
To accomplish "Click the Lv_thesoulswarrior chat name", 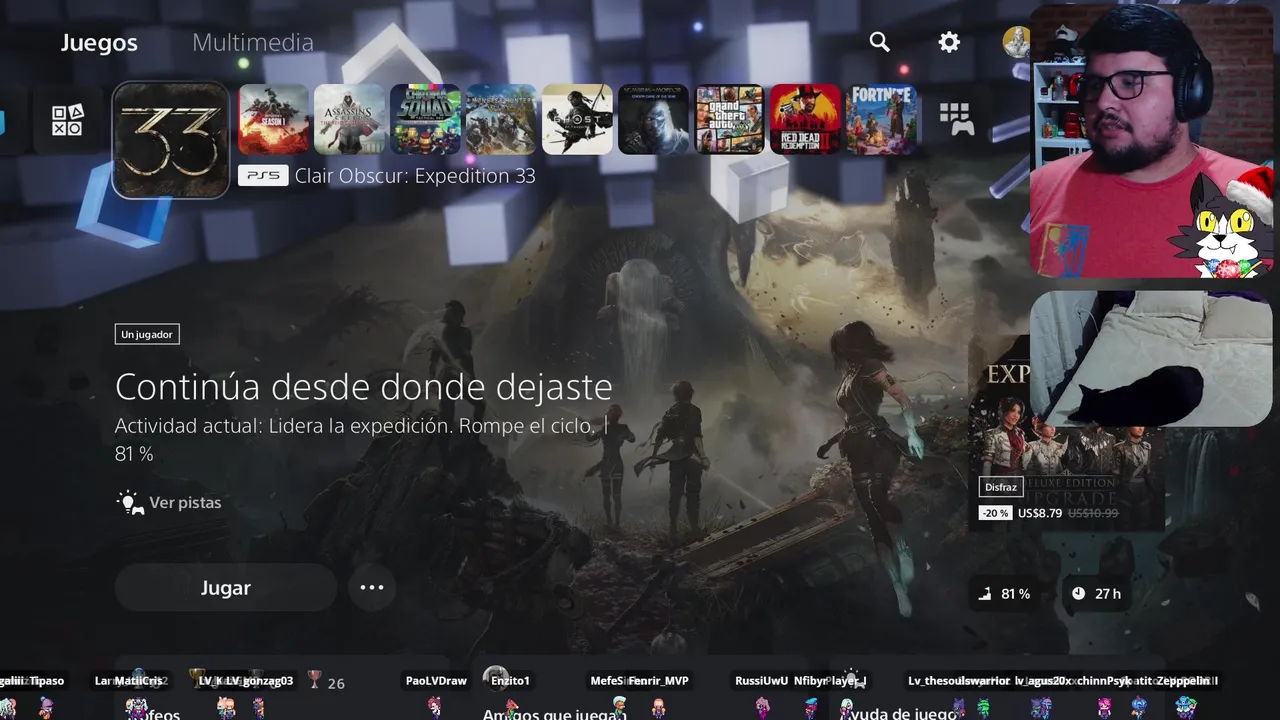I will click(x=958, y=681).
